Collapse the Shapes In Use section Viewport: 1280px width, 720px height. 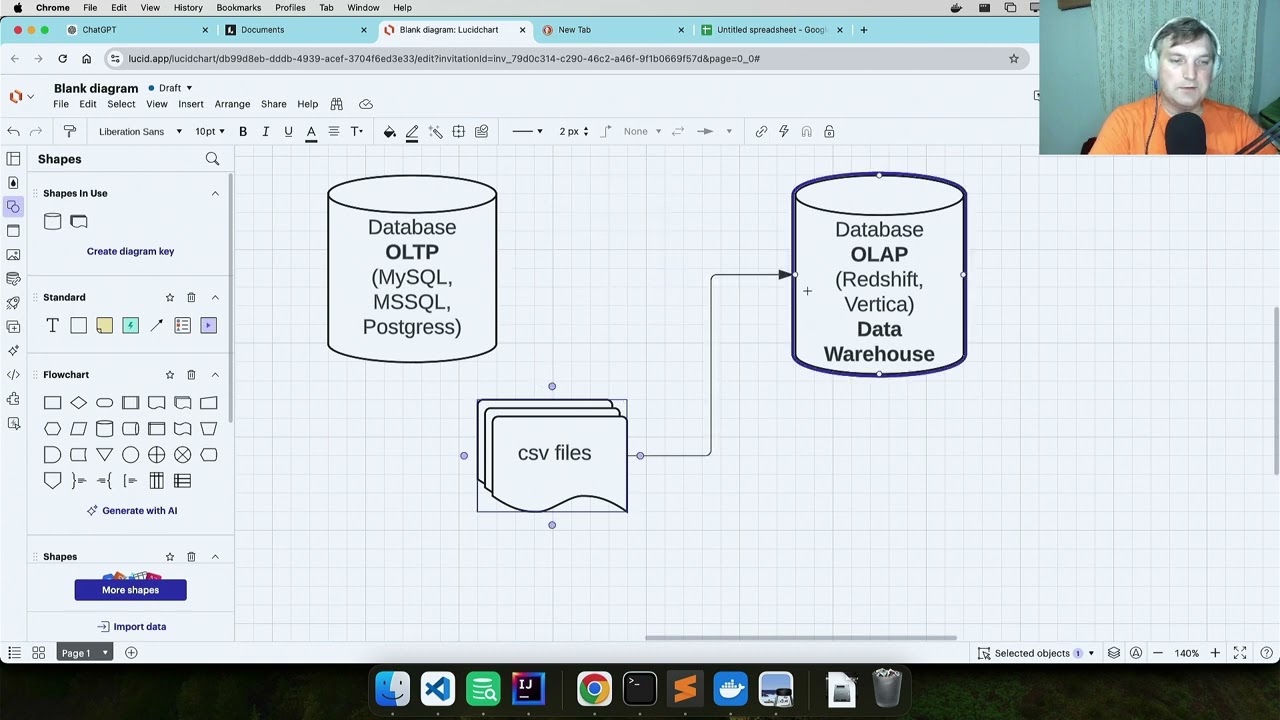215,193
